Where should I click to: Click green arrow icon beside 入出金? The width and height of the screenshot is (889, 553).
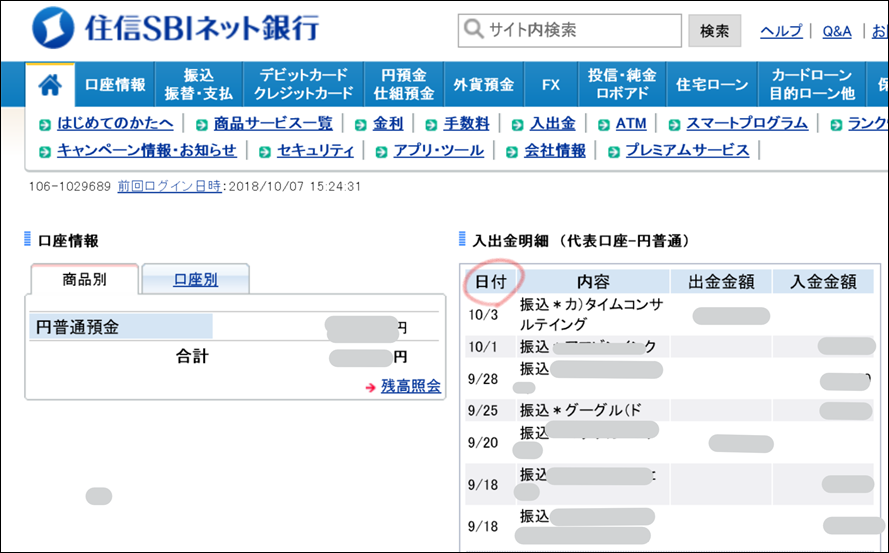(518, 125)
